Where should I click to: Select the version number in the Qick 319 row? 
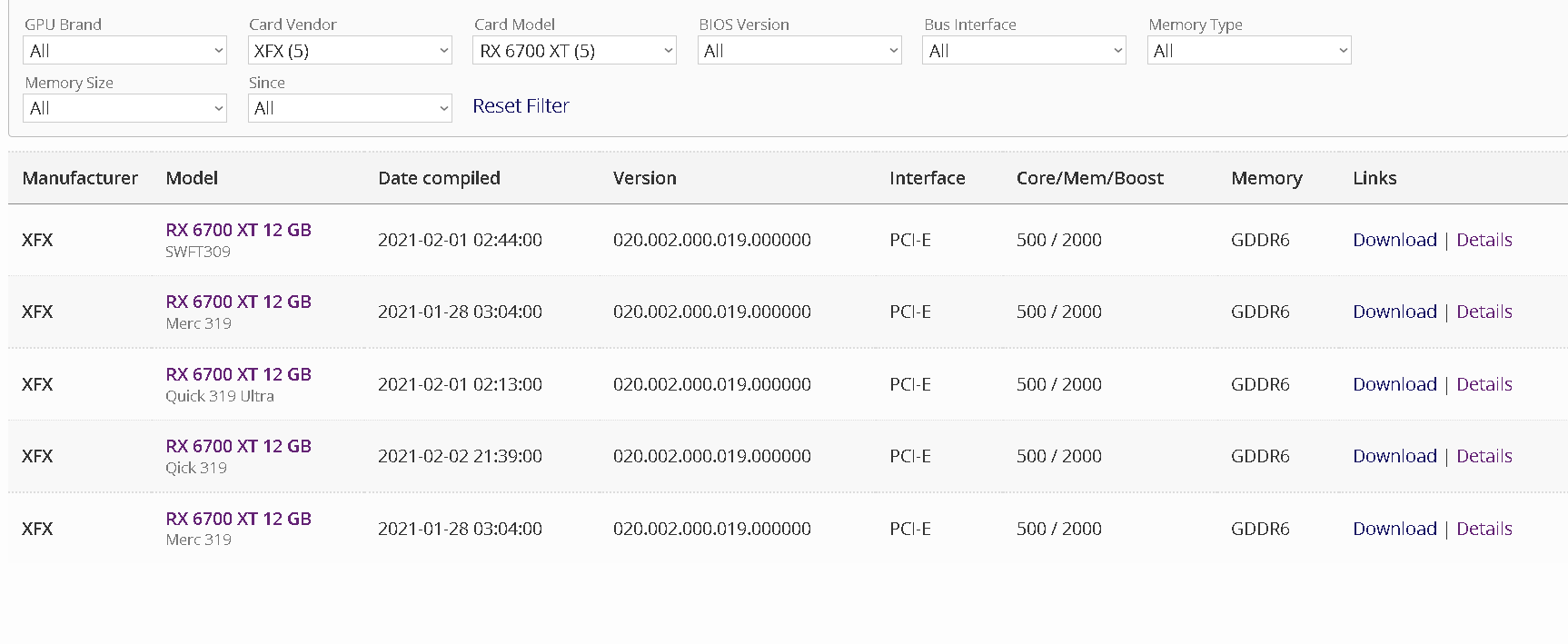pos(712,456)
